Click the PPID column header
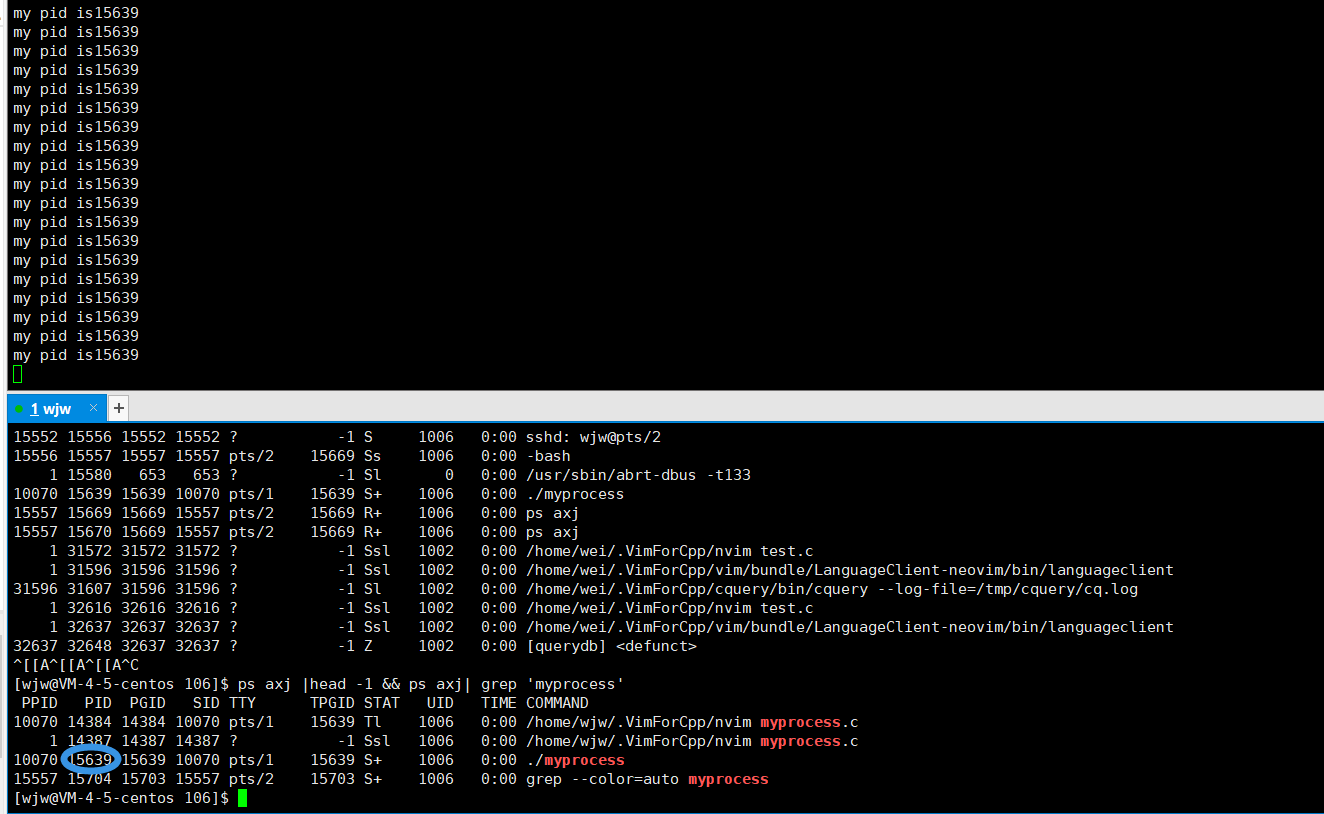Image resolution: width=1324 pixels, height=814 pixels. coord(40,703)
